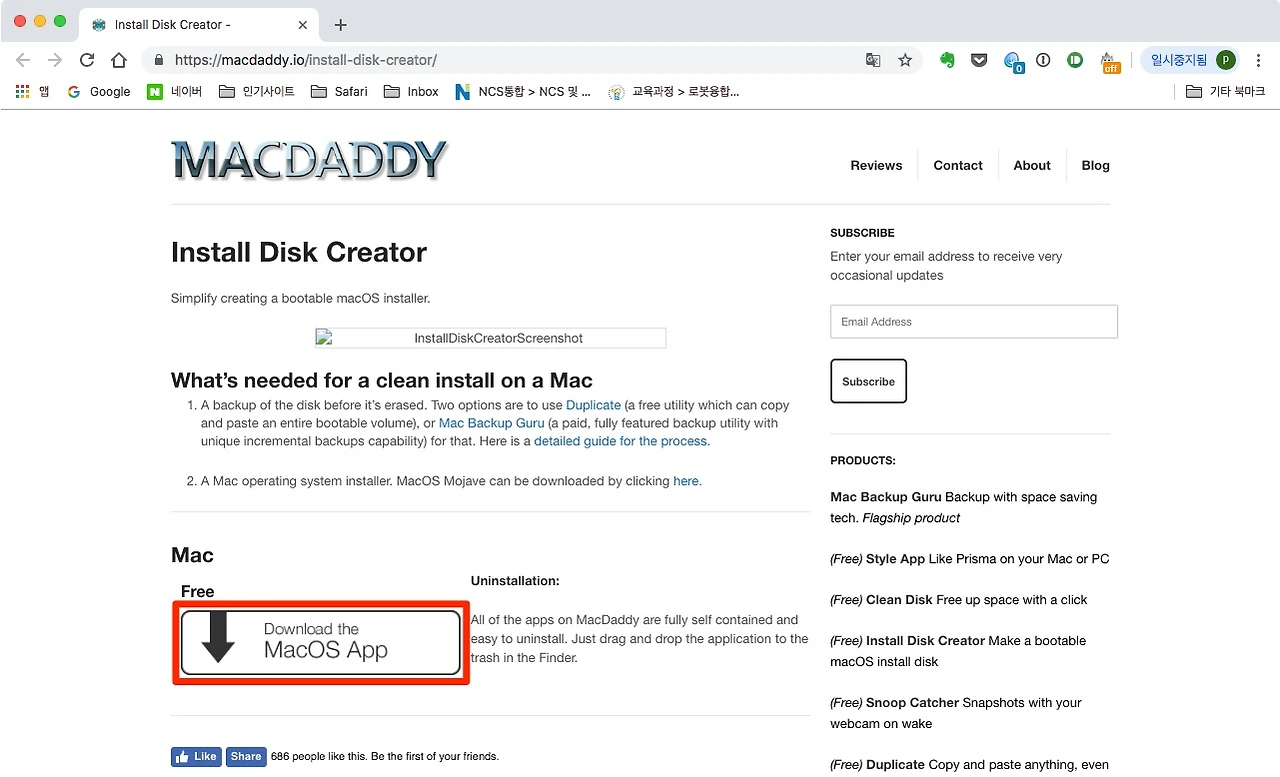Open the Blog menu item
This screenshot has width=1280, height=777.
point(1095,165)
